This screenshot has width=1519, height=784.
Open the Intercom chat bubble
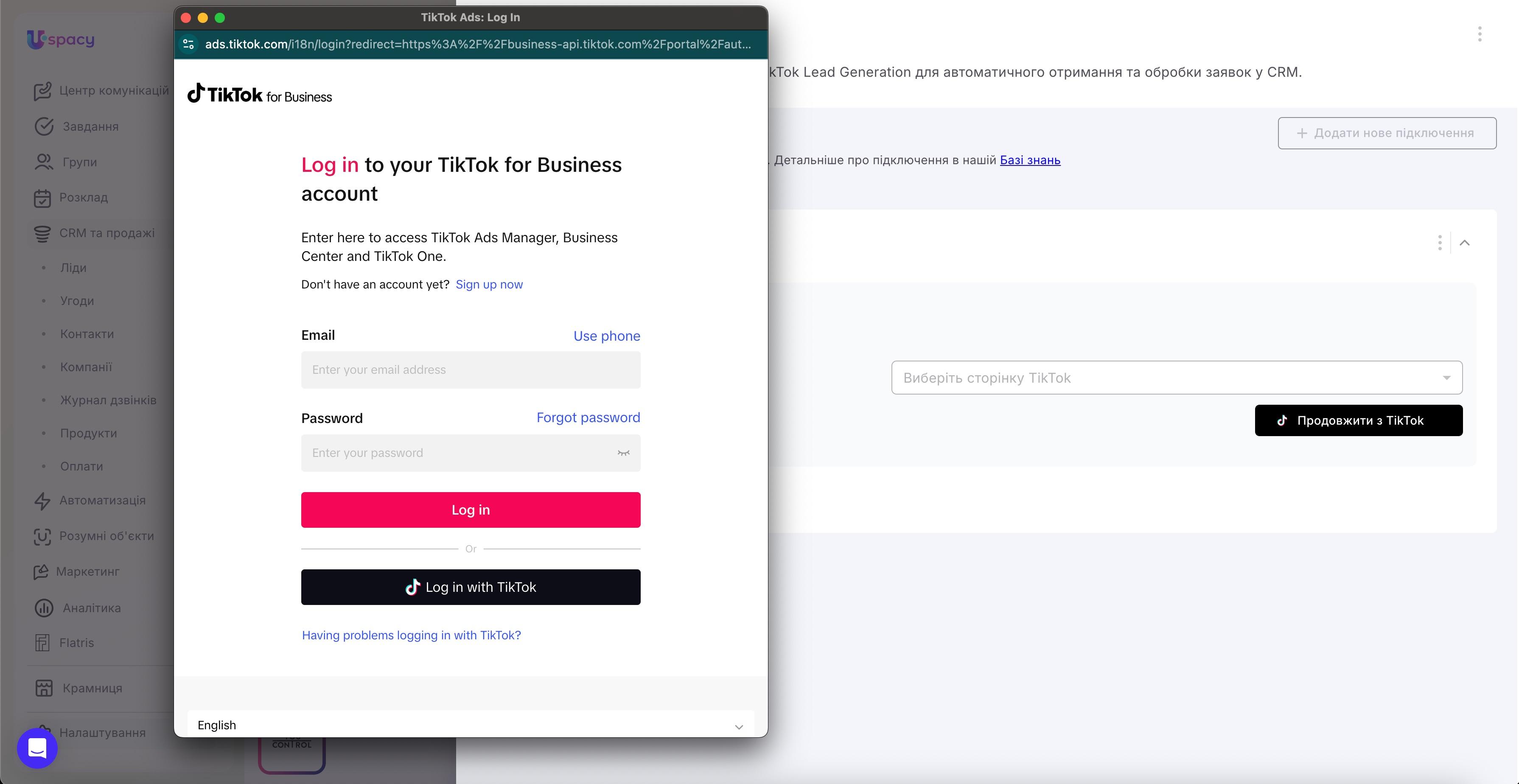click(37, 748)
